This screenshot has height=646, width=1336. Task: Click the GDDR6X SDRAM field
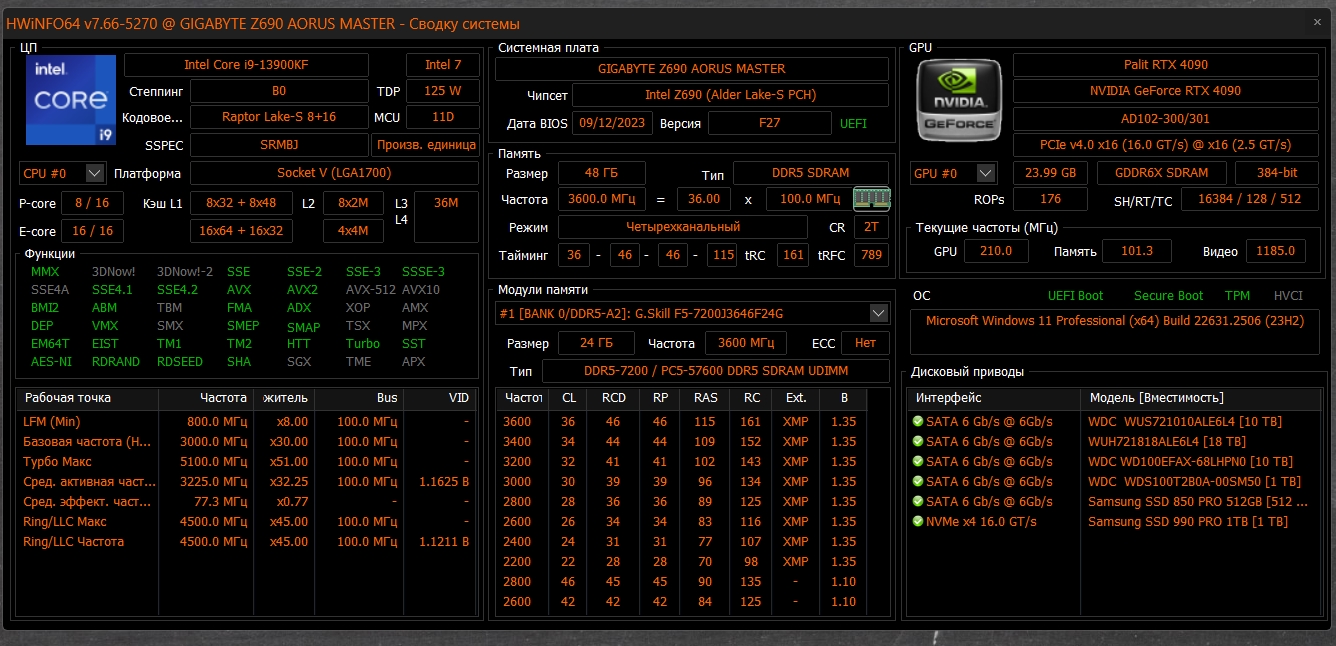click(x=1160, y=173)
